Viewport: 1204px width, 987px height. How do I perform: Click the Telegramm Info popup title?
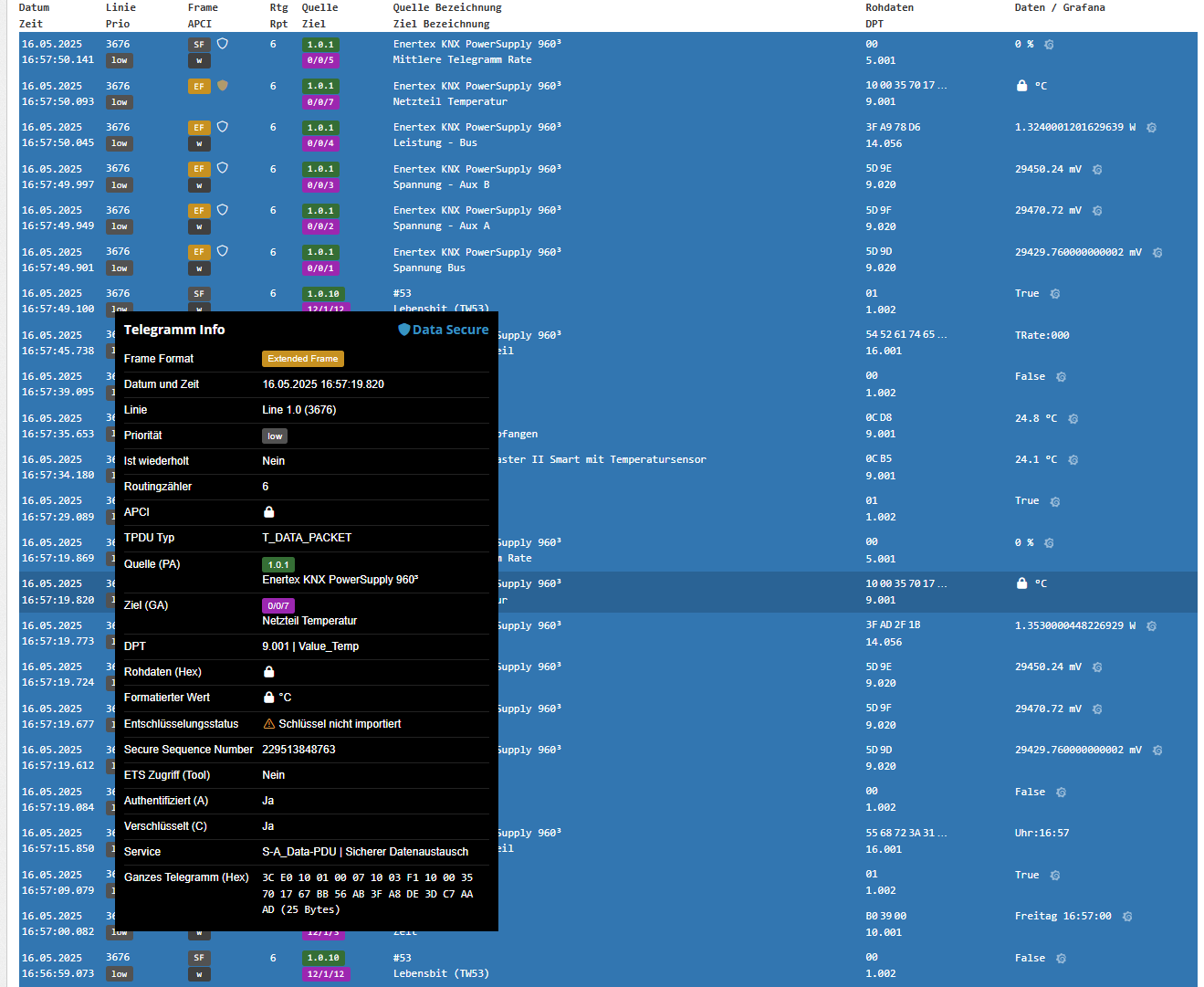point(174,330)
